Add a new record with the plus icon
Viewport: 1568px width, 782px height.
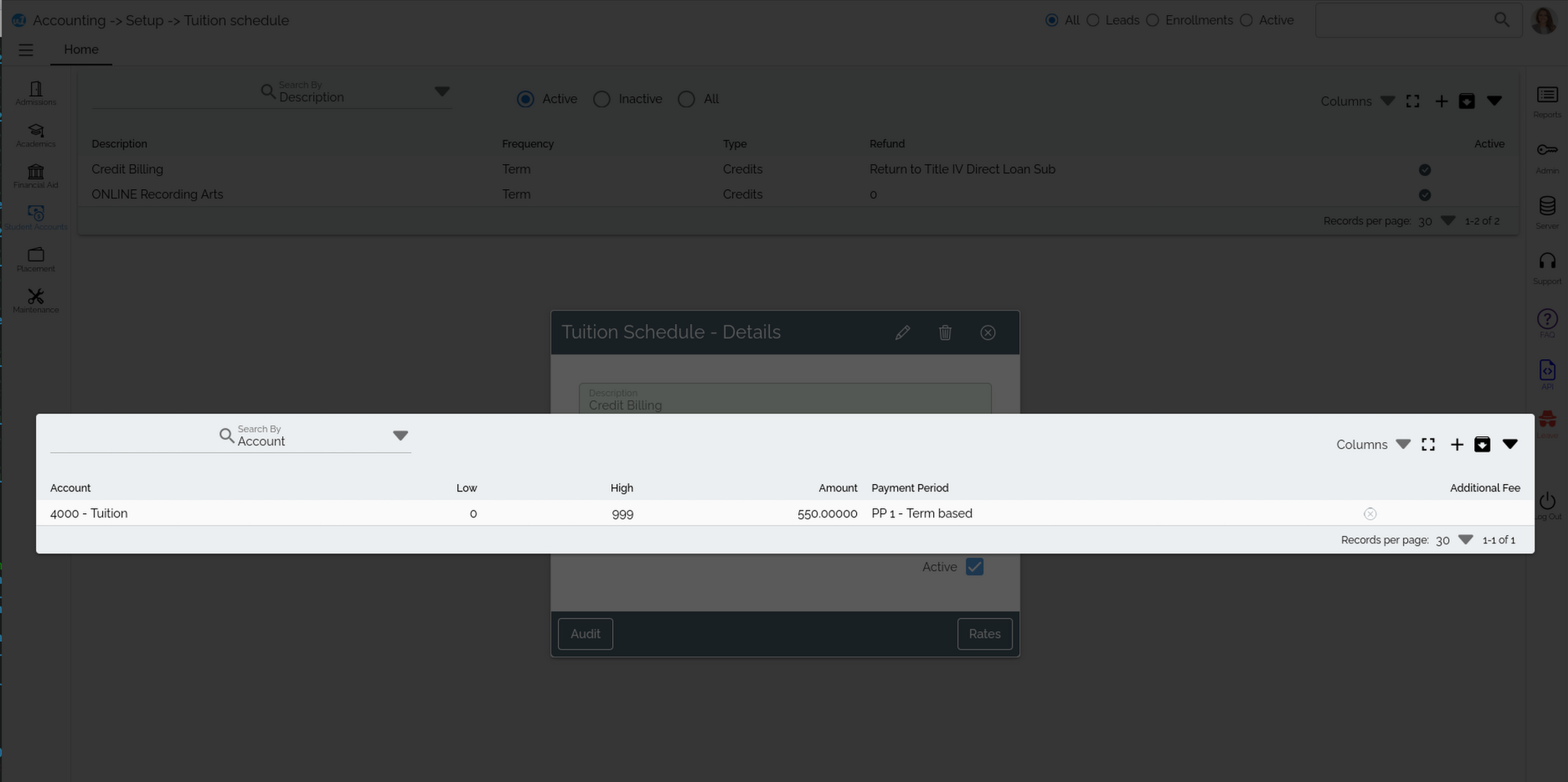pos(1457,445)
